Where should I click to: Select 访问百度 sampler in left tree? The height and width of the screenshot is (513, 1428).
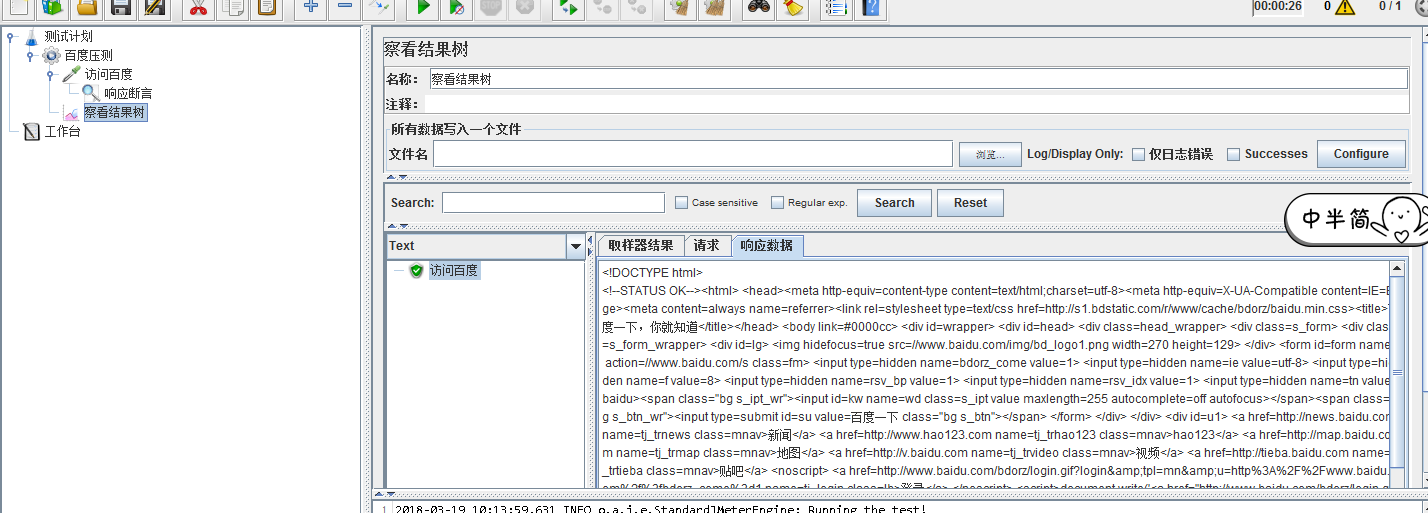[x=108, y=75]
